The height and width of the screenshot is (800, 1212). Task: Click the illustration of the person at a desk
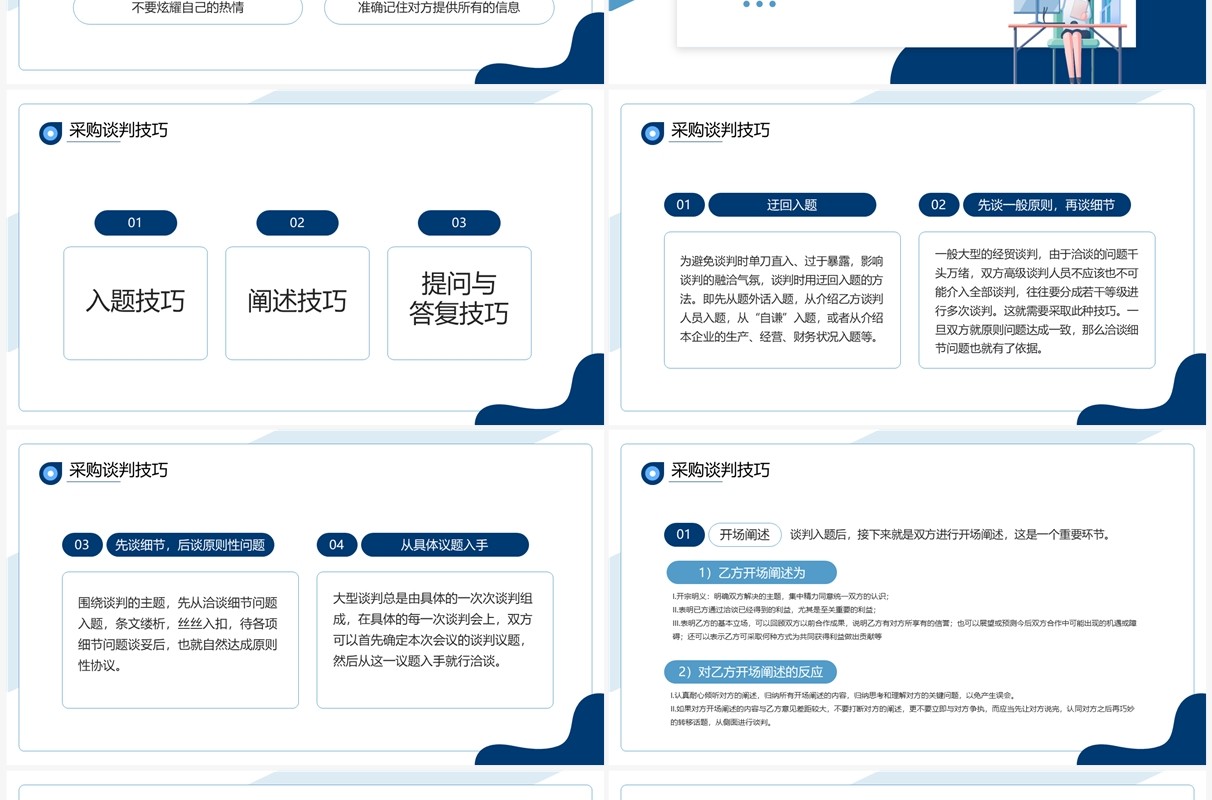[1067, 40]
